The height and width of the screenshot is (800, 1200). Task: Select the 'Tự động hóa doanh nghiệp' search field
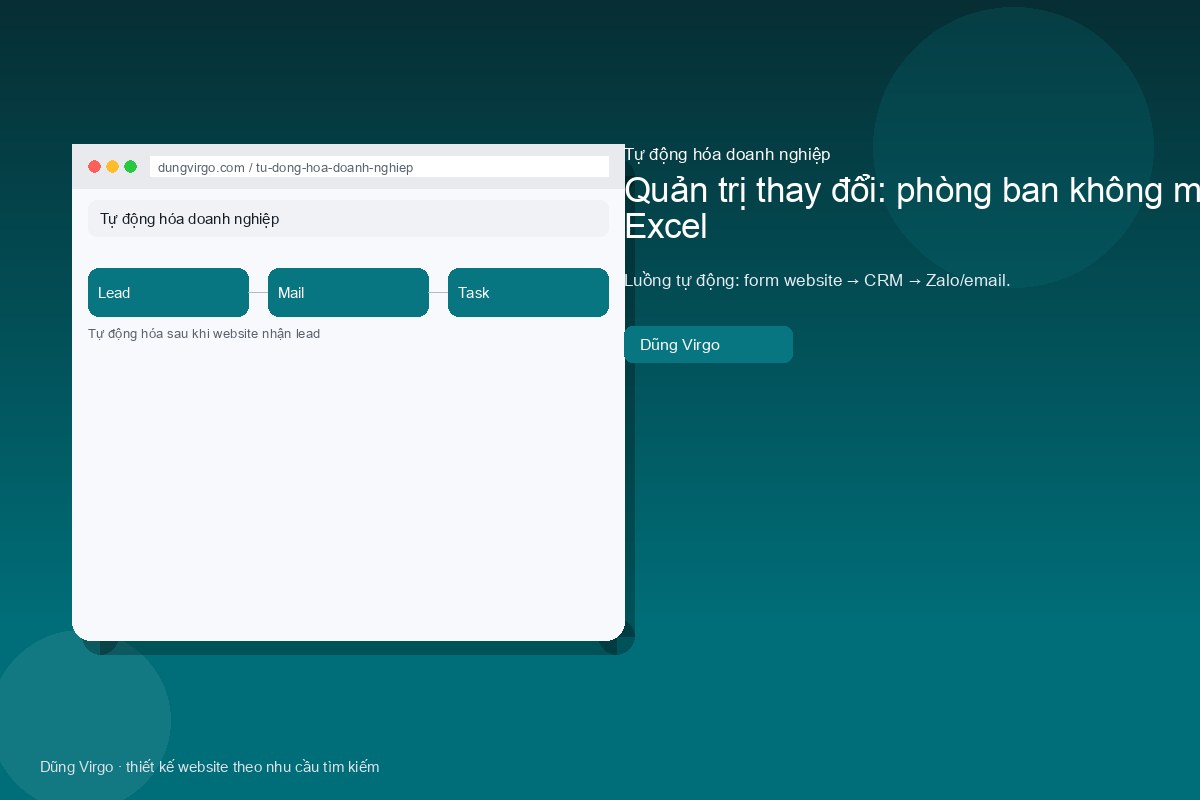point(348,218)
